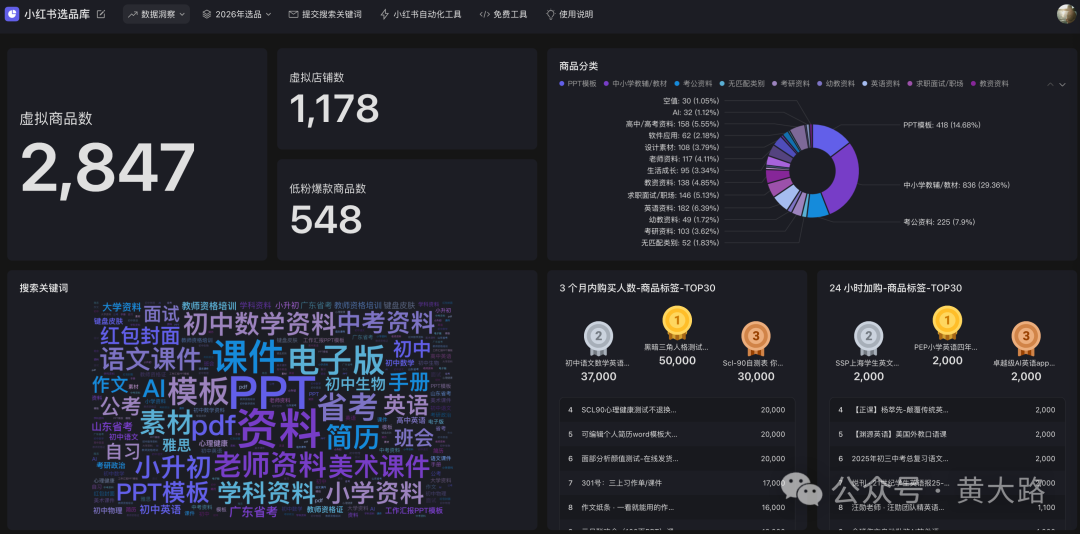Toggle the 考研资料 legend item
This screenshot has height=534, width=1080.
(791, 83)
